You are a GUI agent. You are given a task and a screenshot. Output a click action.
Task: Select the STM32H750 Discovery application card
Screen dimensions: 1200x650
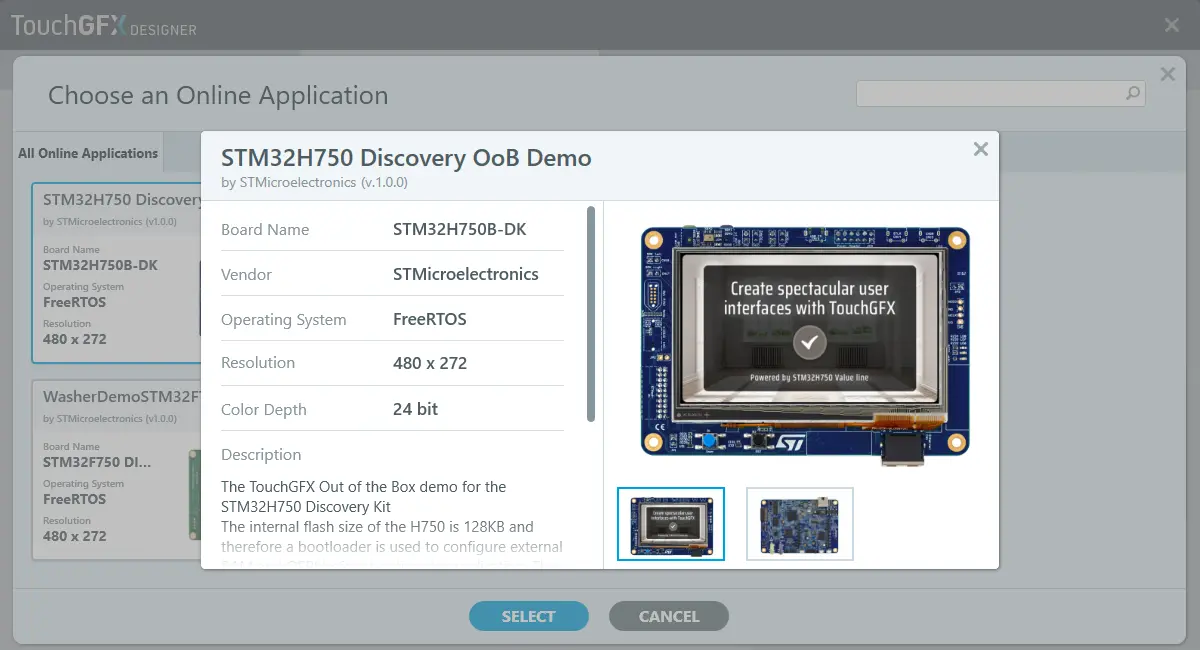(117, 272)
